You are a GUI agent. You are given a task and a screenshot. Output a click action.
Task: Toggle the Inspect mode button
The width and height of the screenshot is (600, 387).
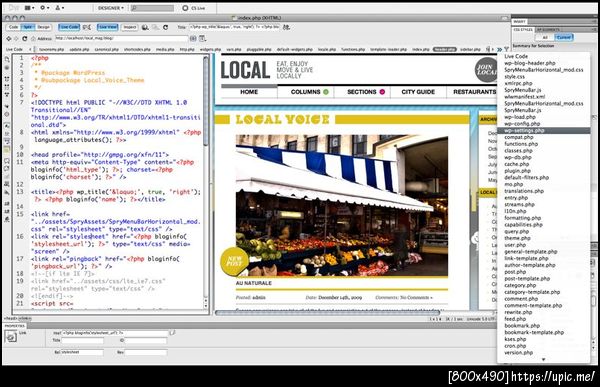pyautogui.click(x=129, y=27)
